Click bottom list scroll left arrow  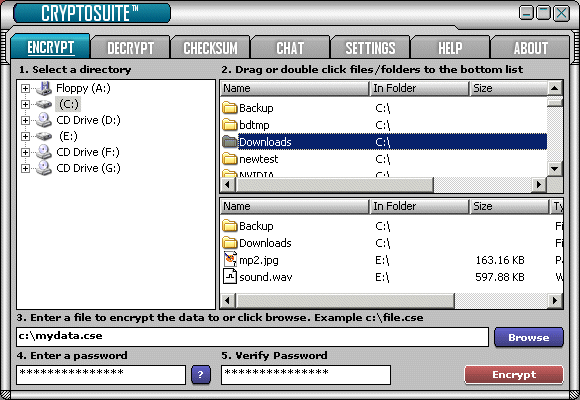[x=227, y=300]
